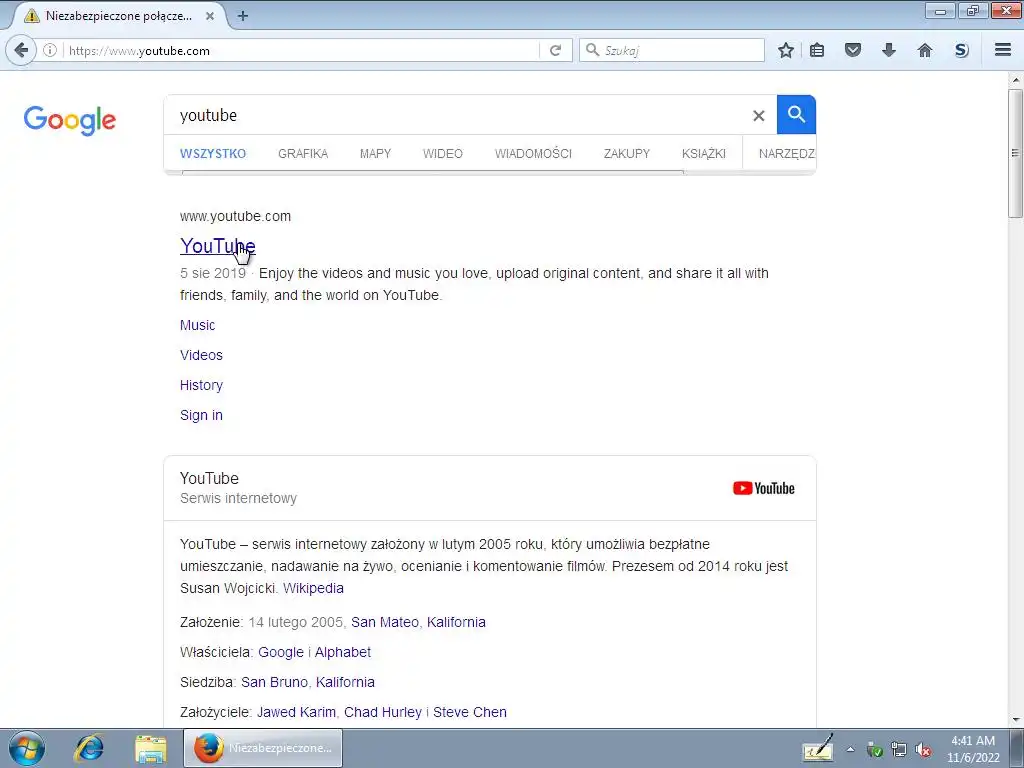The width and height of the screenshot is (1024, 768).
Task: Click the YouTube logo in knowledge panel
Action: [x=763, y=488]
